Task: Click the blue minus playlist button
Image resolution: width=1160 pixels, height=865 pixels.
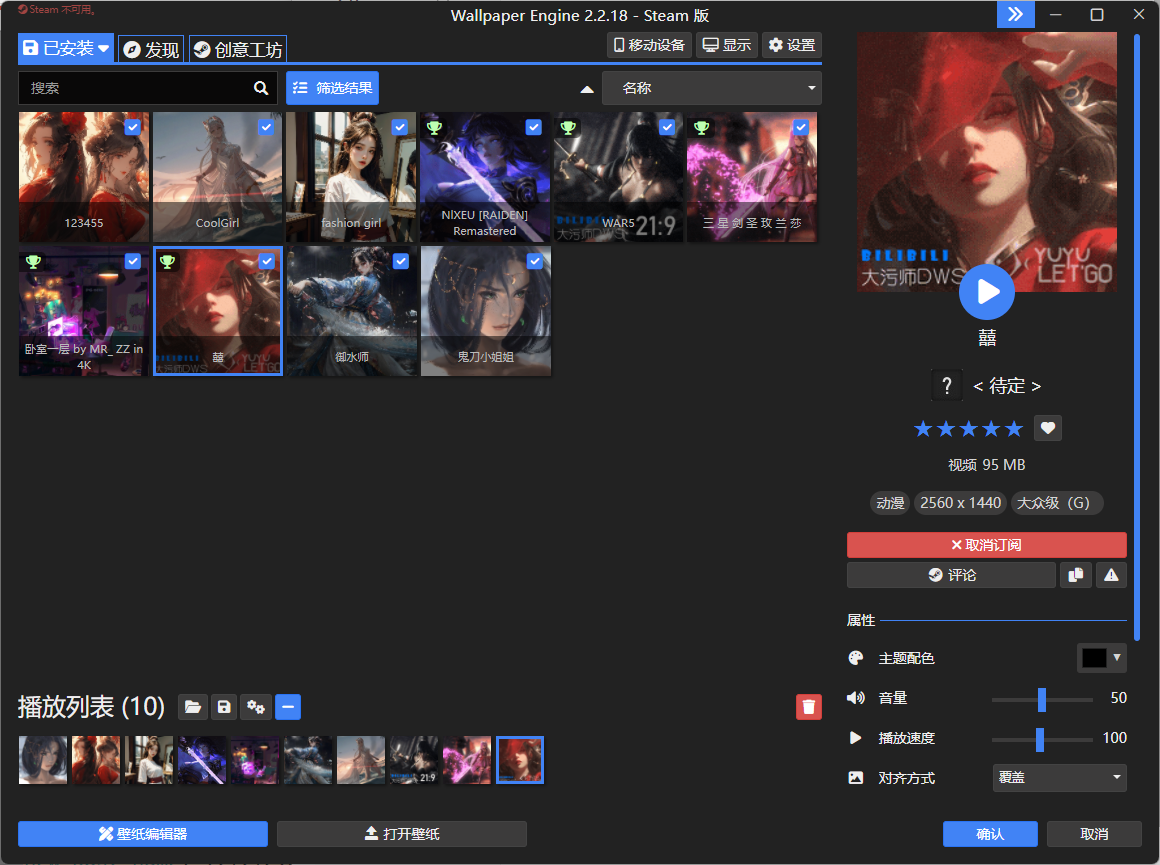Action: tap(288, 707)
